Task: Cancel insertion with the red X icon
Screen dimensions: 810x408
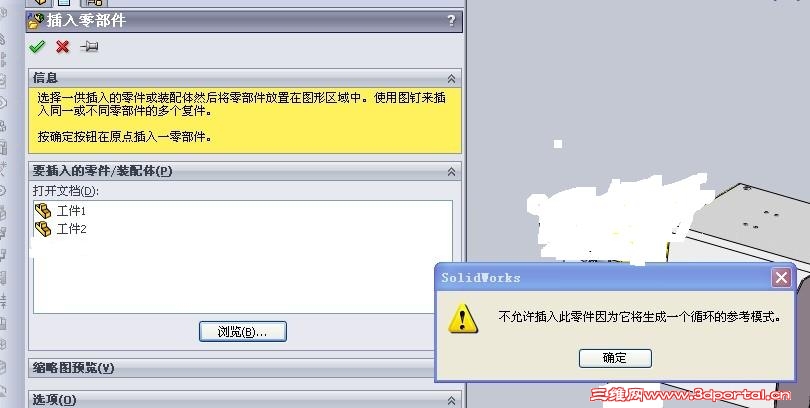Action: coord(63,47)
